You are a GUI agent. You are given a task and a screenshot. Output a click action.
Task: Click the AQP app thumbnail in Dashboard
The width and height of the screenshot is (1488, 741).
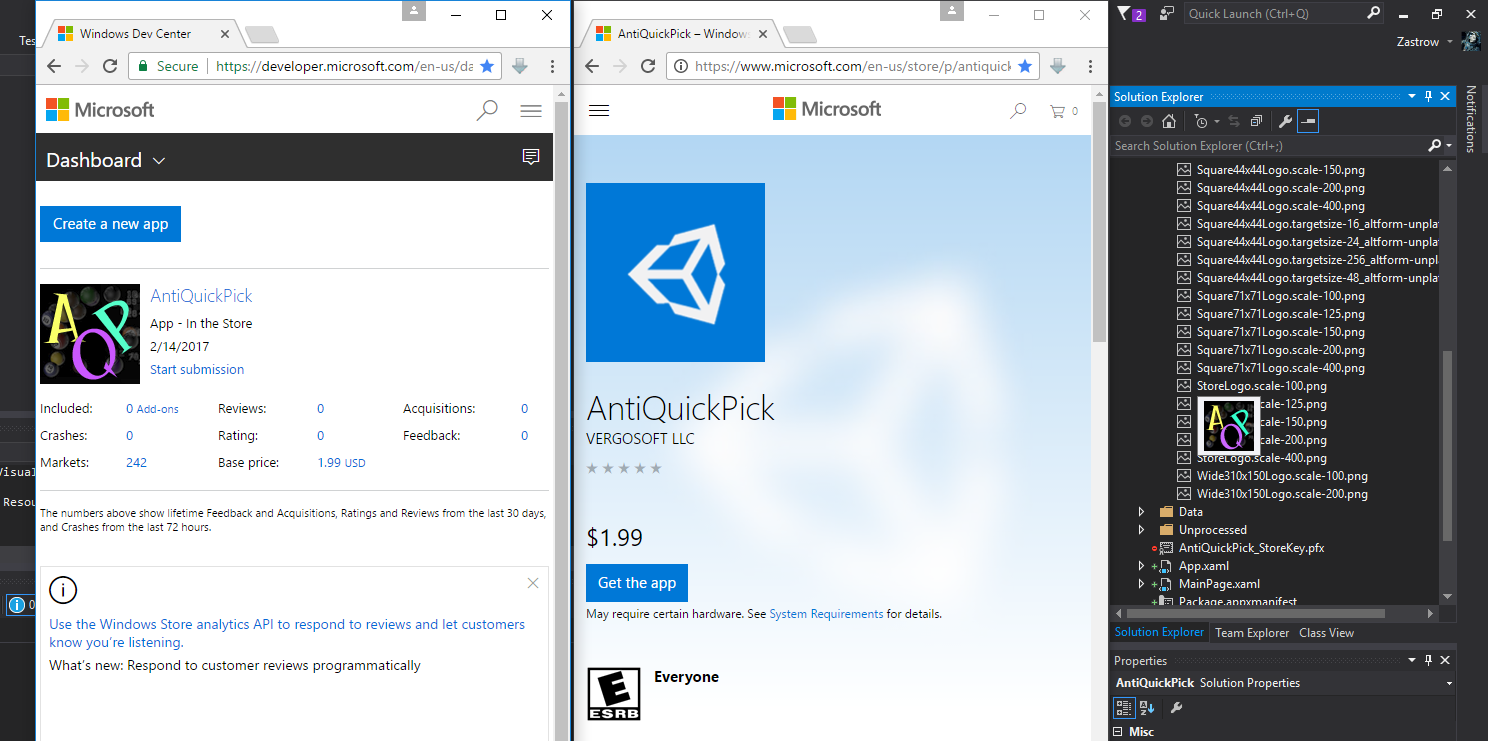[90, 334]
